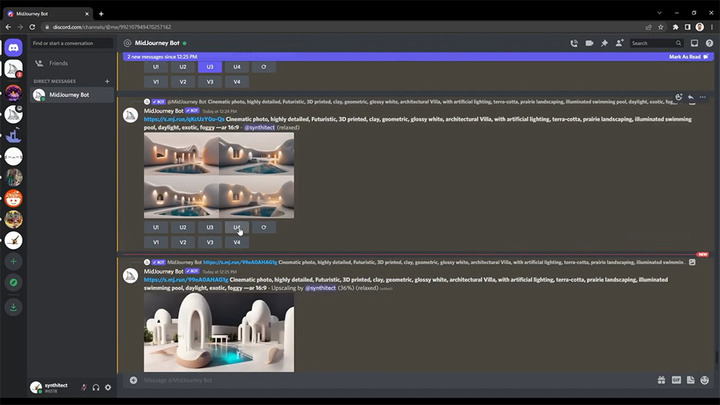Click Find or start a conversation field
The width and height of the screenshot is (720, 405).
[x=72, y=43]
